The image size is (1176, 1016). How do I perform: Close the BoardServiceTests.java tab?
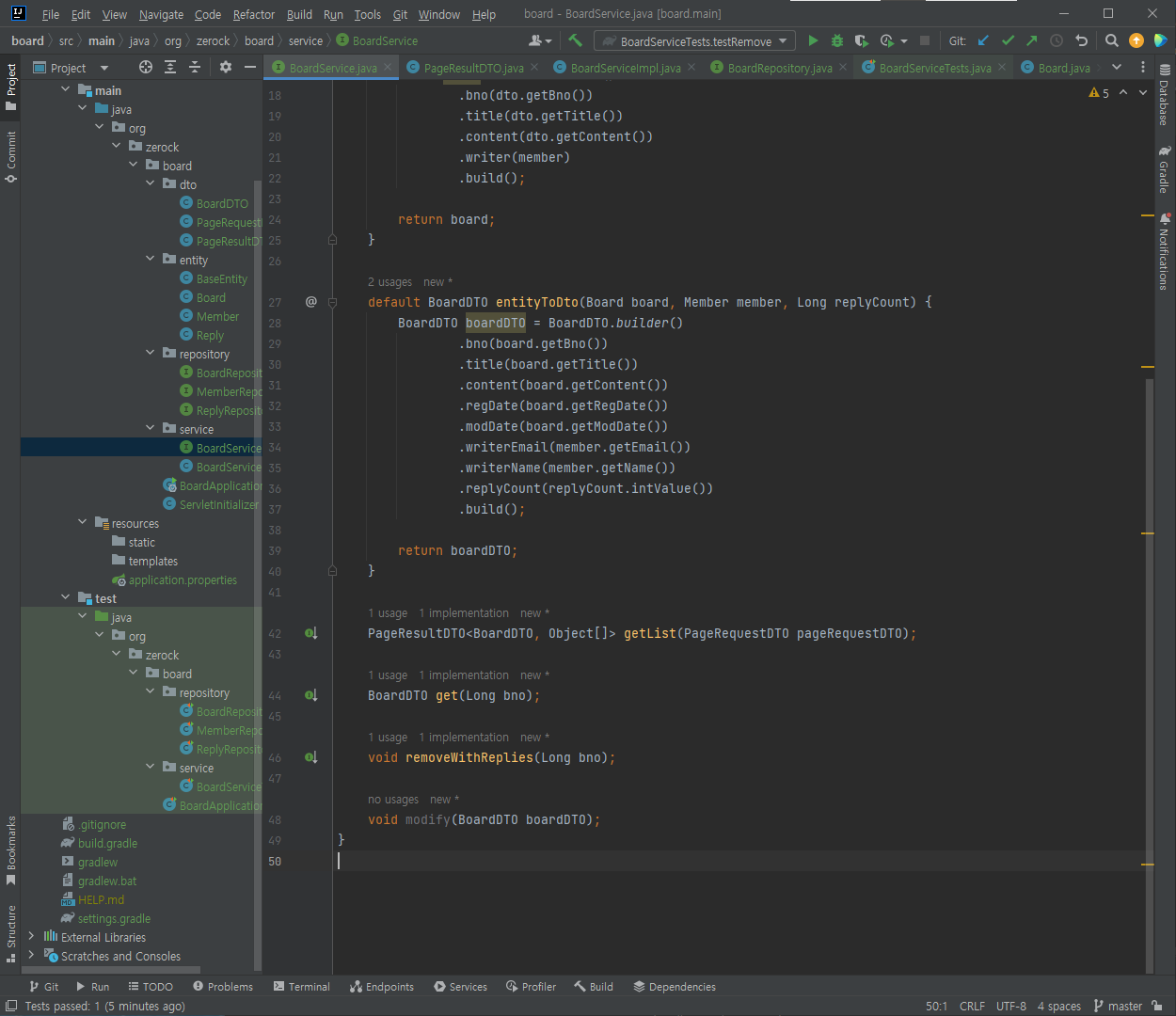1002,68
